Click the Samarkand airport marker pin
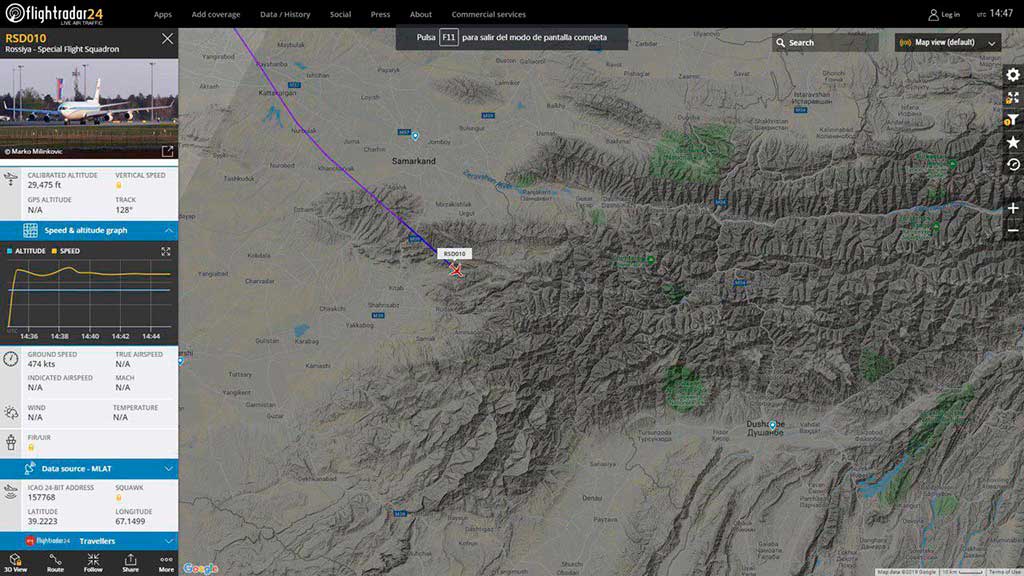Image resolution: width=1024 pixels, height=576 pixels. [415, 136]
